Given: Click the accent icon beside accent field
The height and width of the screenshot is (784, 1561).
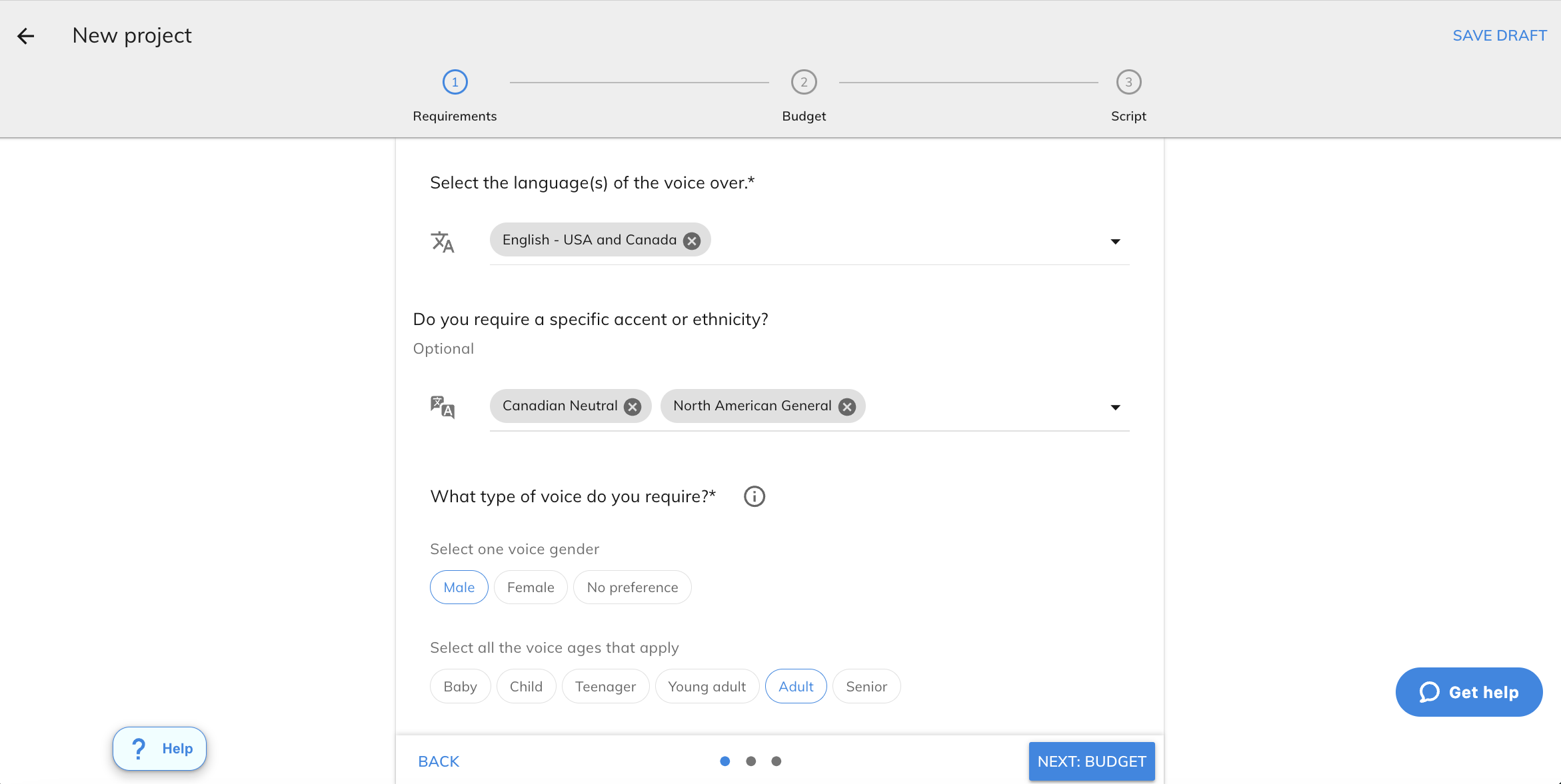Looking at the screenshot, I should point(443,407).
